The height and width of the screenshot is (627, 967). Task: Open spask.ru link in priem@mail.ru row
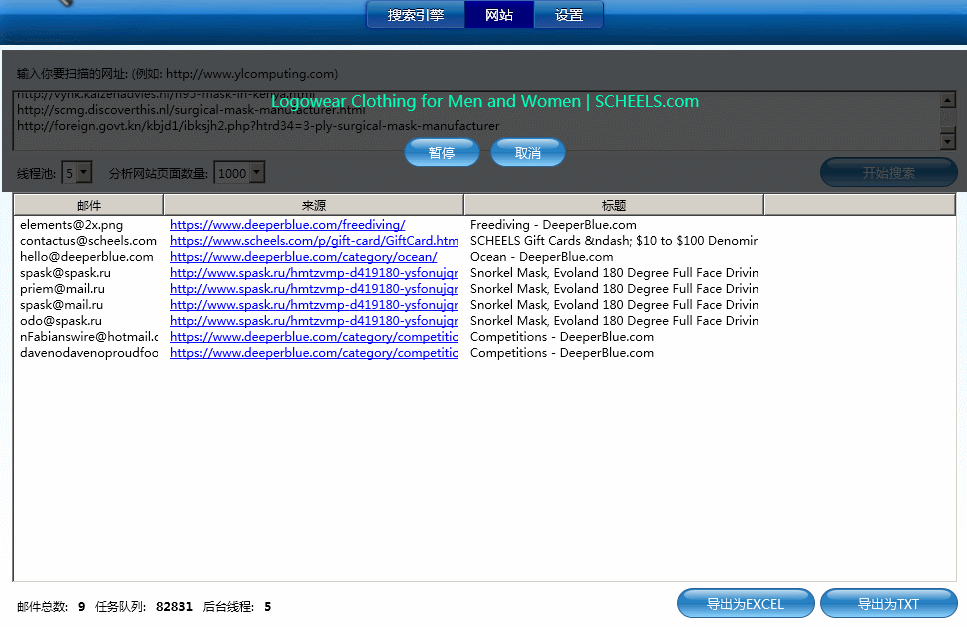click(x=314, y=289)
